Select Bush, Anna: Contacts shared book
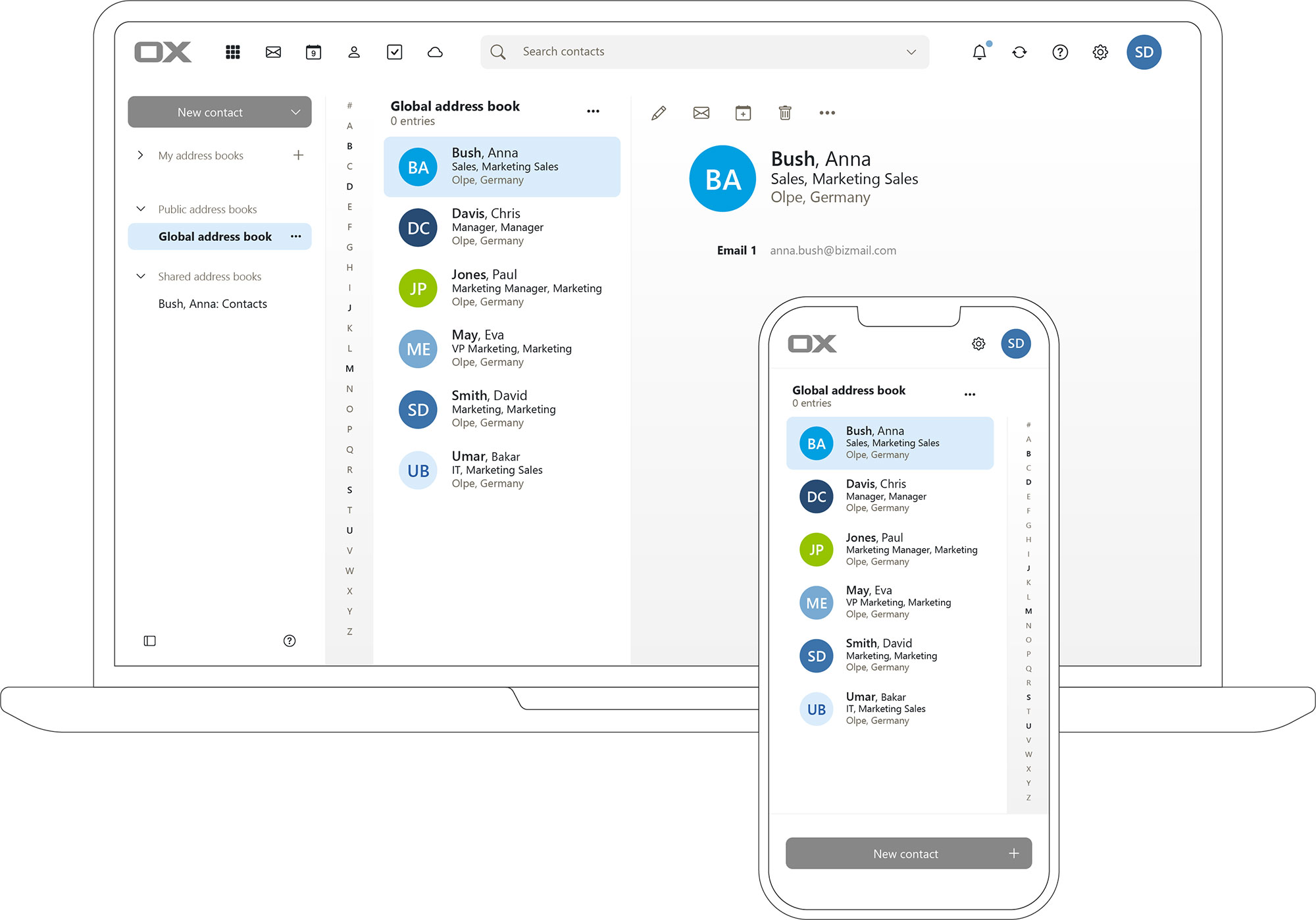 [213, 304]
